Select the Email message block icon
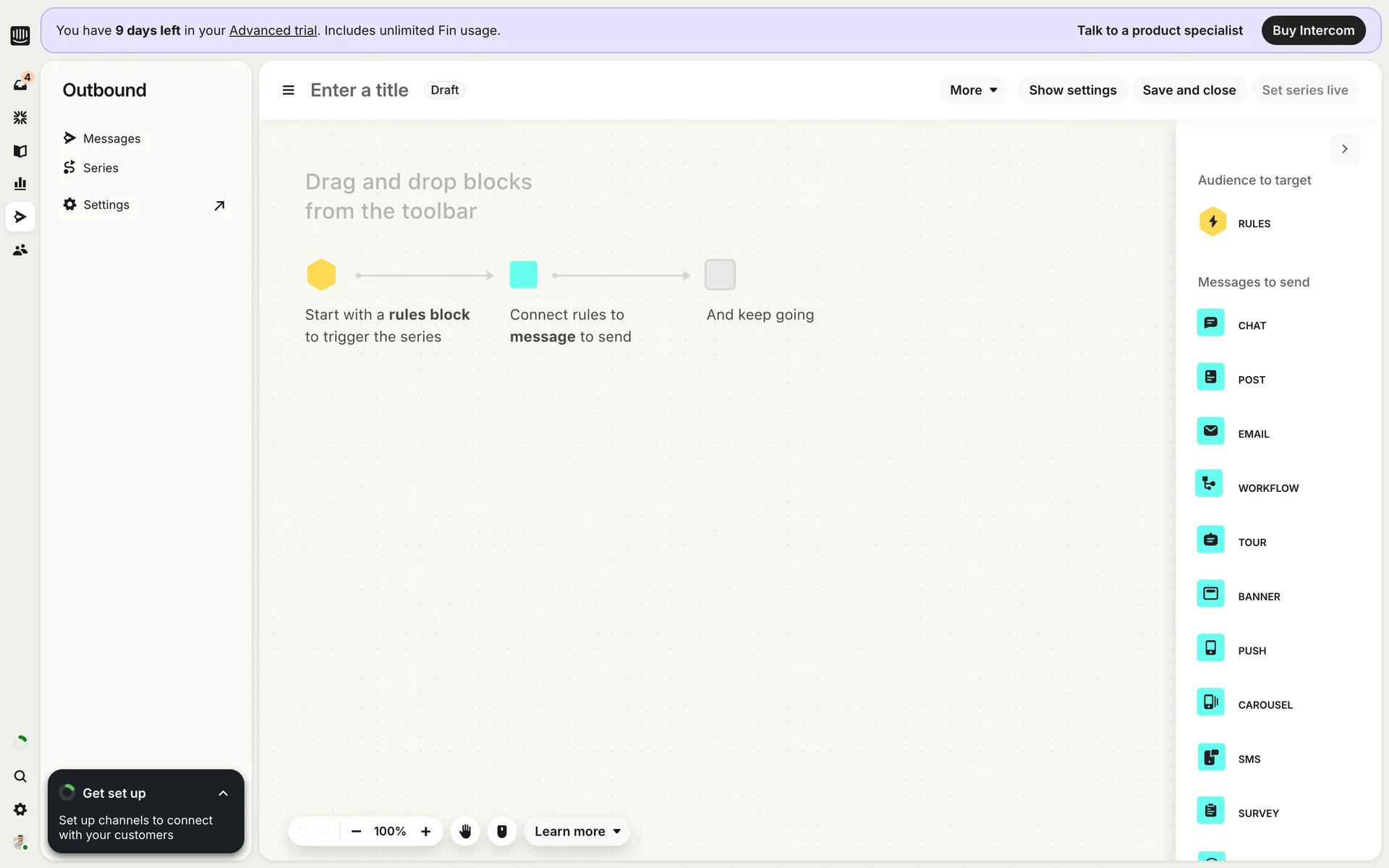1389x868 pixels. click(1210, 432)
